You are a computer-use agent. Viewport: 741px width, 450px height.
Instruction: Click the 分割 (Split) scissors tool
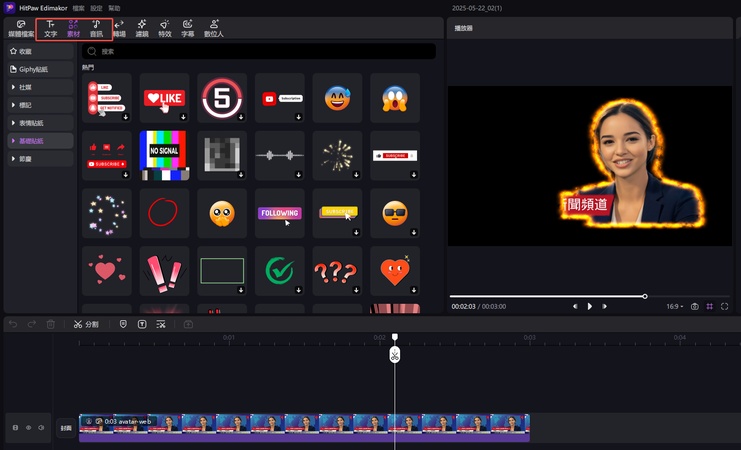tap(86, 324)
